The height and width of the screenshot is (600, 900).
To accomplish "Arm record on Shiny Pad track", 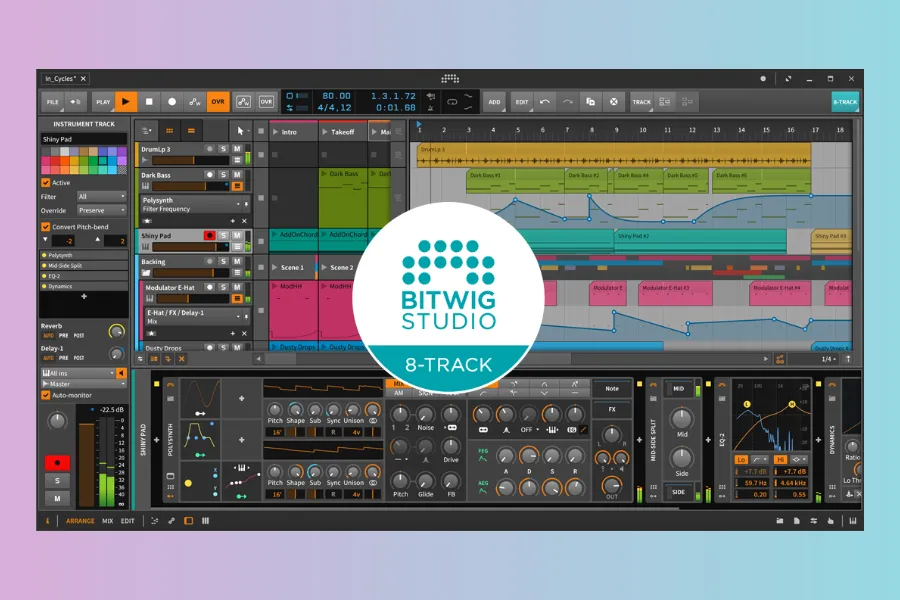I will click(x=210, y=235).
